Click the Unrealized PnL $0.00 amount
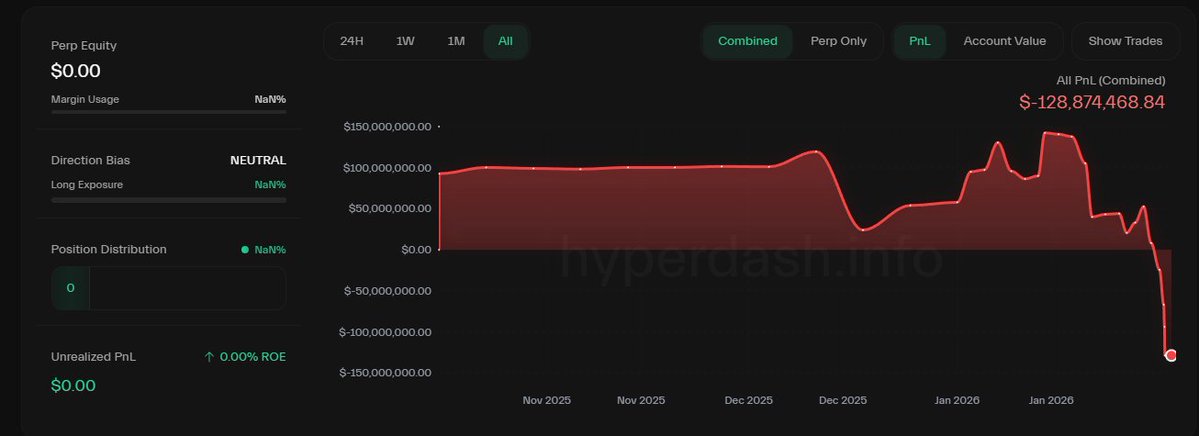The image size is (1199, 436). [73, 386]
